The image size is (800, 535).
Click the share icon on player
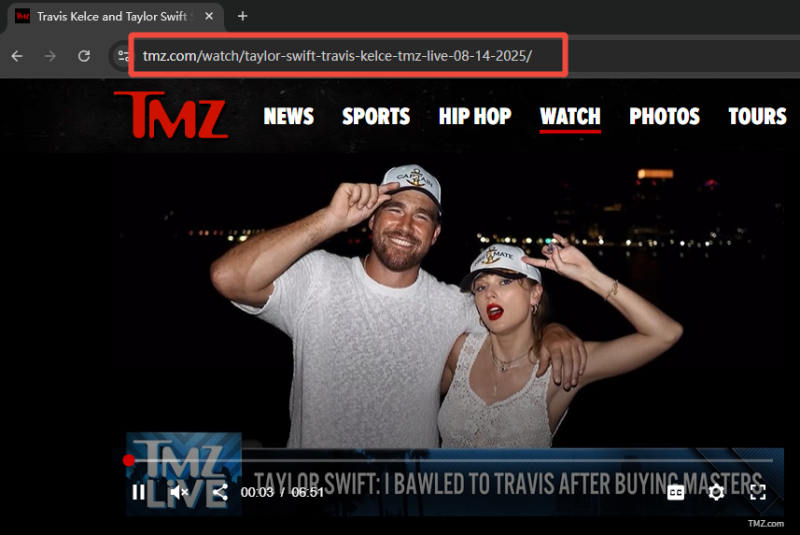pos(220,492)
